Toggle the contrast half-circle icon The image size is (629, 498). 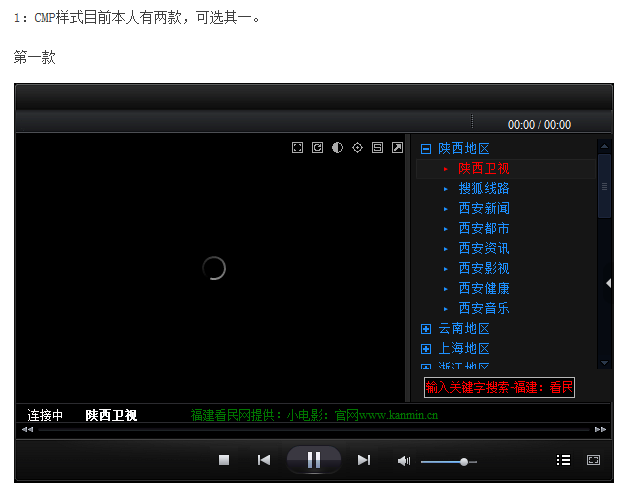click(x=337, y=148)
